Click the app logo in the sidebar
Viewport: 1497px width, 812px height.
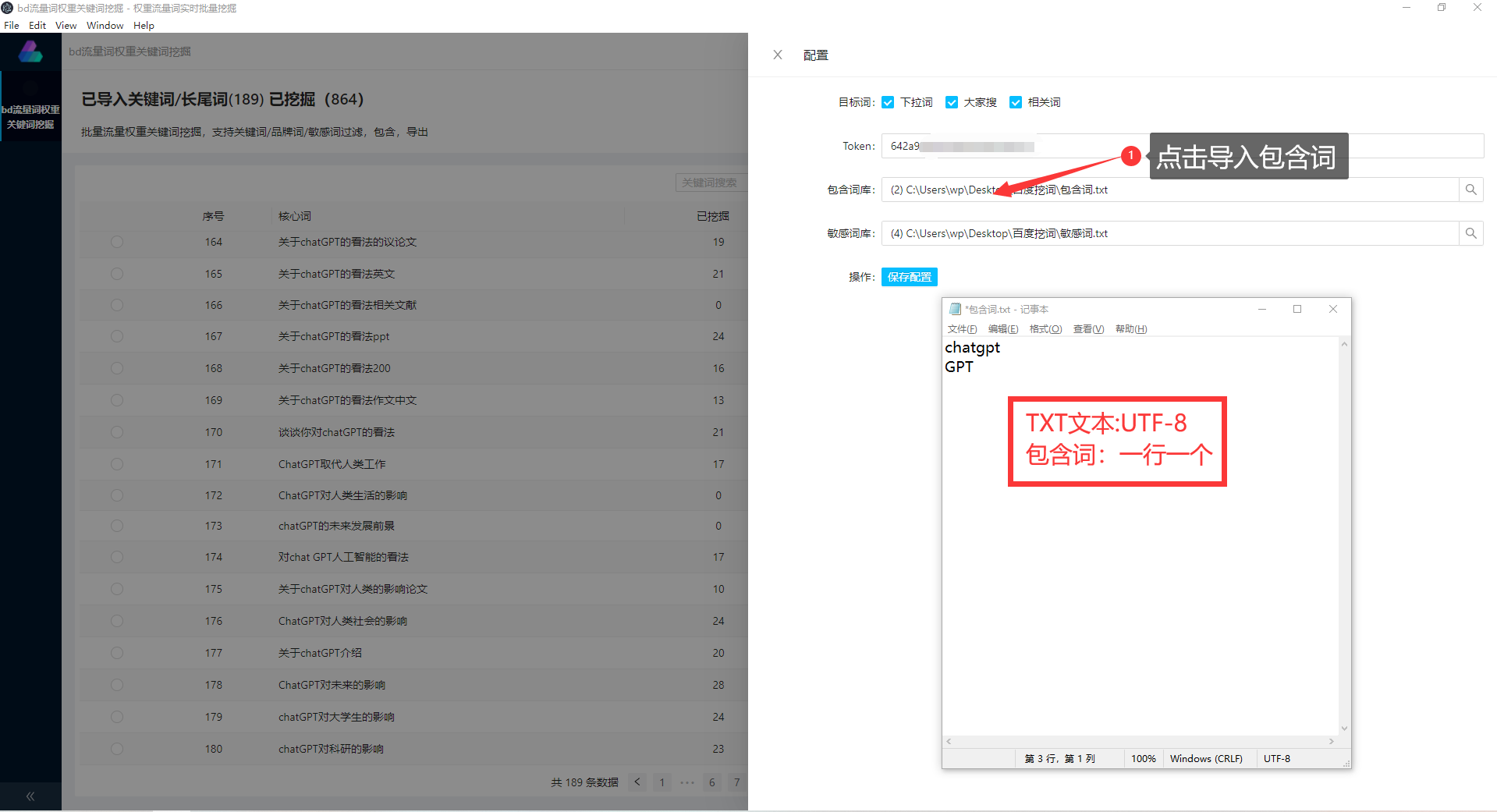[30, 52]
